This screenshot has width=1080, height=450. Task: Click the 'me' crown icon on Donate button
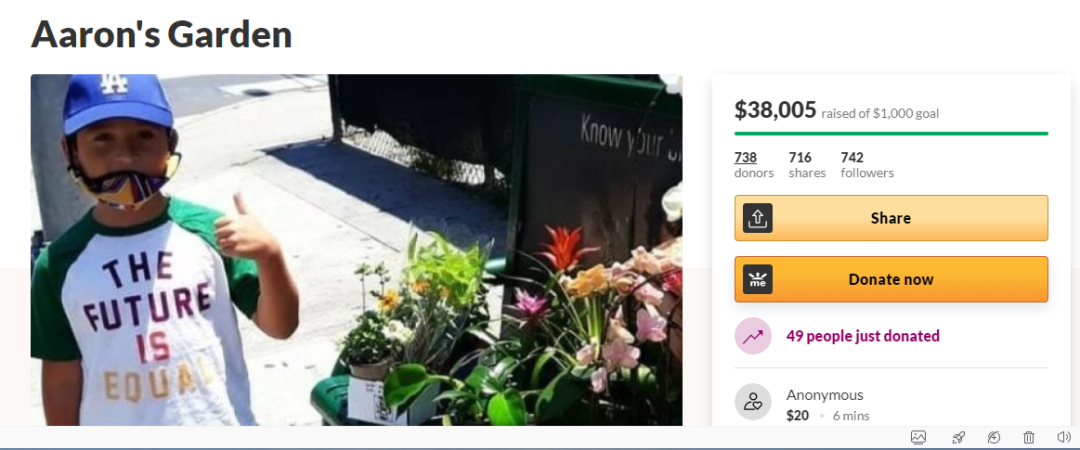tap(758, 279)
